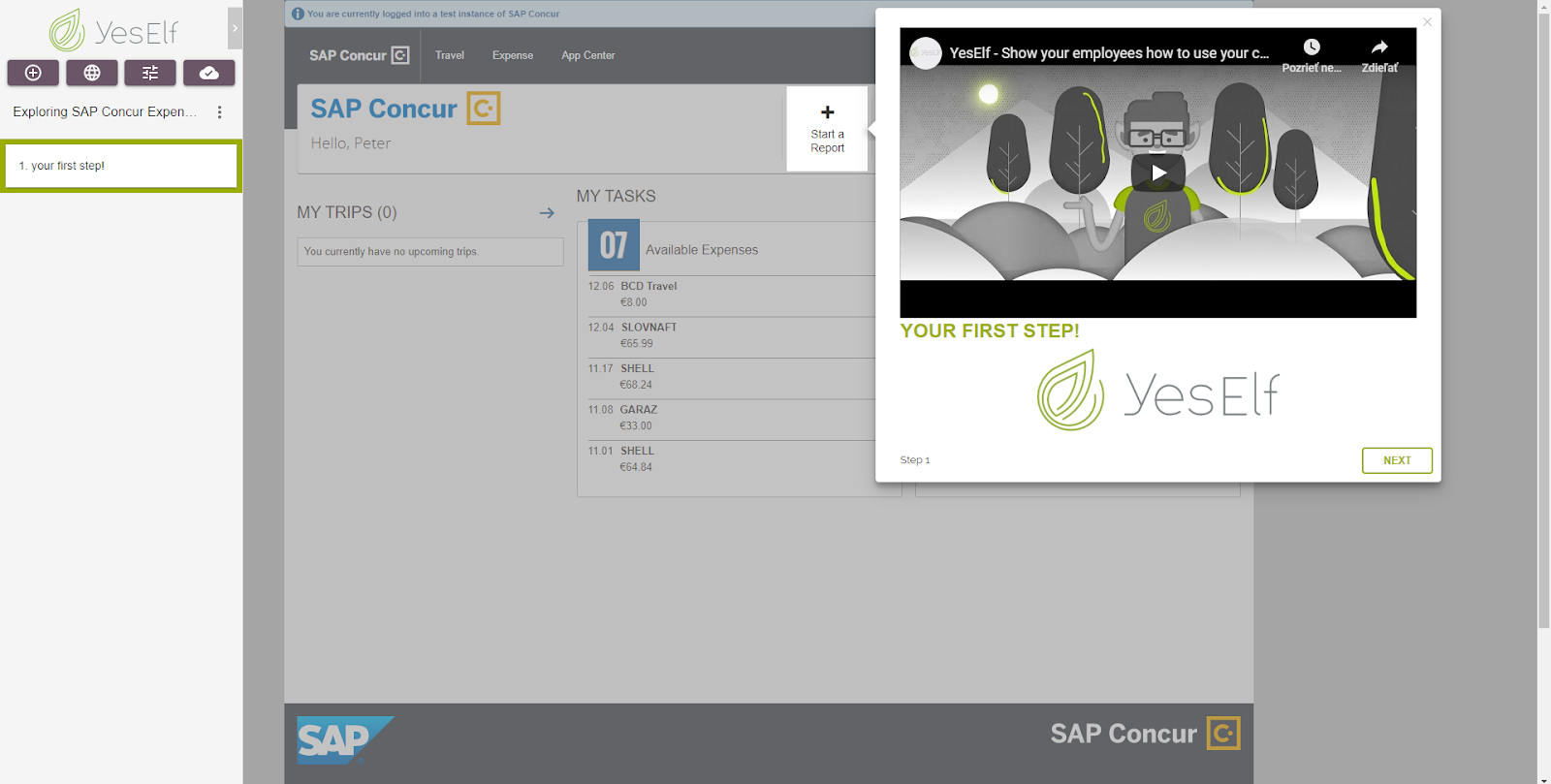
Task: Select the '1. your first step!' item
Action: pos(121,166)
